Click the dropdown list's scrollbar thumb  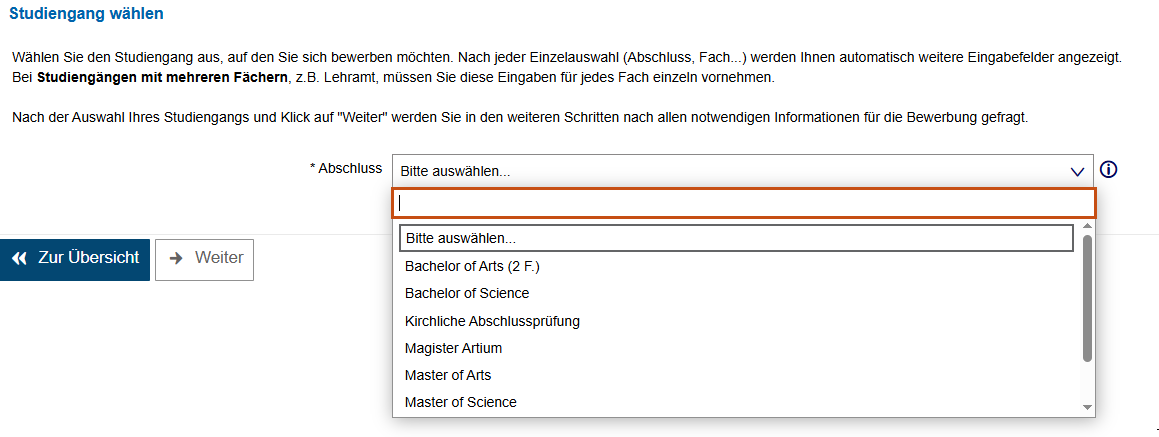tap(1087, 299)
